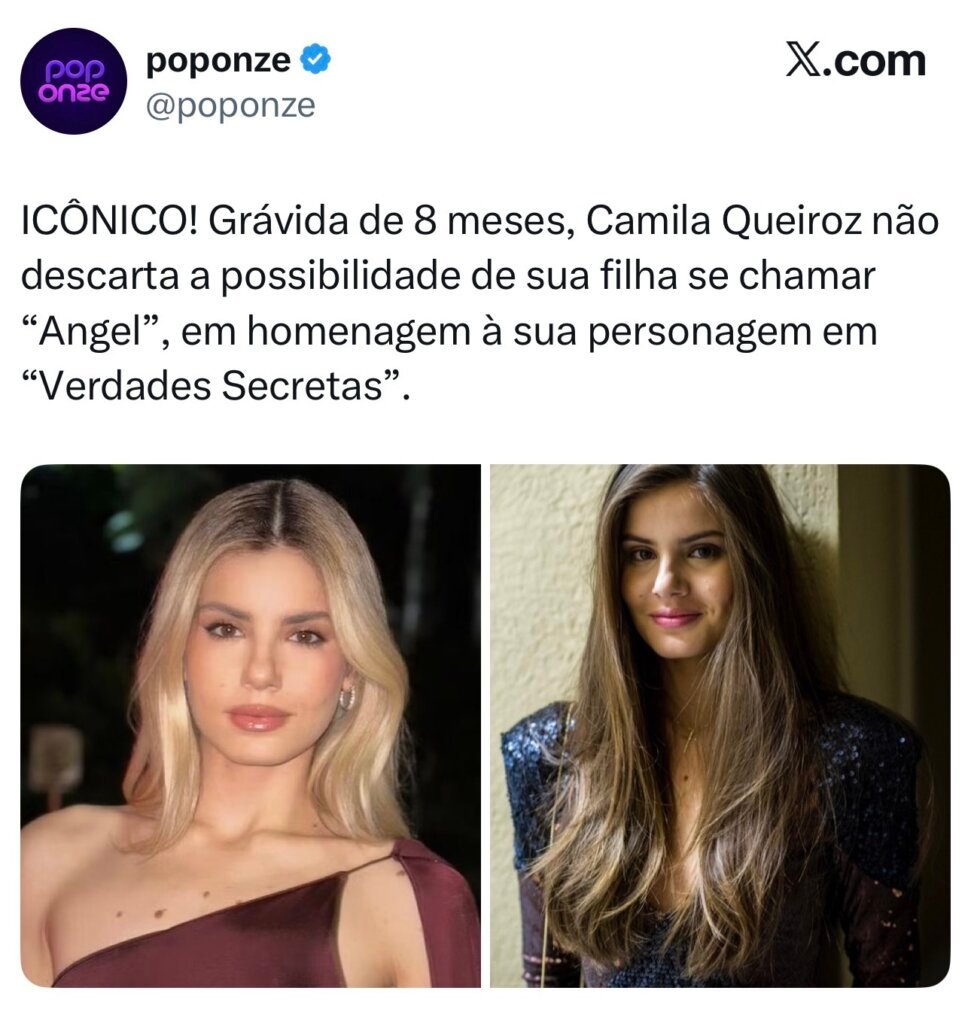Click the blue verified badge
The image size is (971, 1024).
pyautogui.click(x=315, y=60)
